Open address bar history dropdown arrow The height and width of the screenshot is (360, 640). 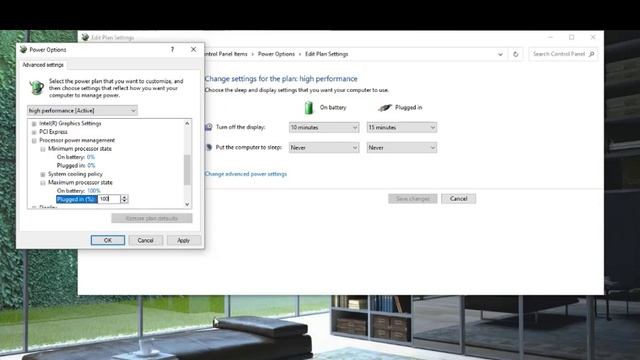pyautogui.click(x=500, y=54)
